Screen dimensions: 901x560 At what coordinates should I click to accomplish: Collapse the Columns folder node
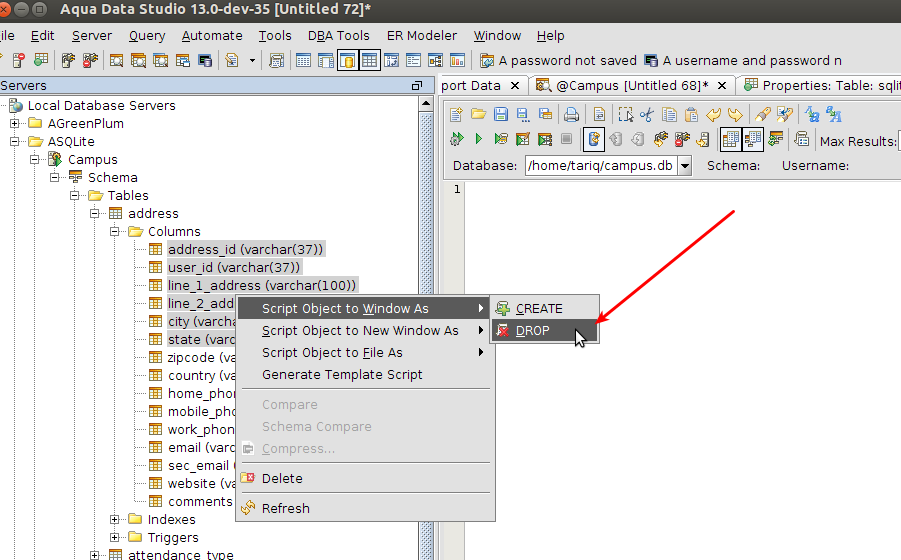[115, 231]
